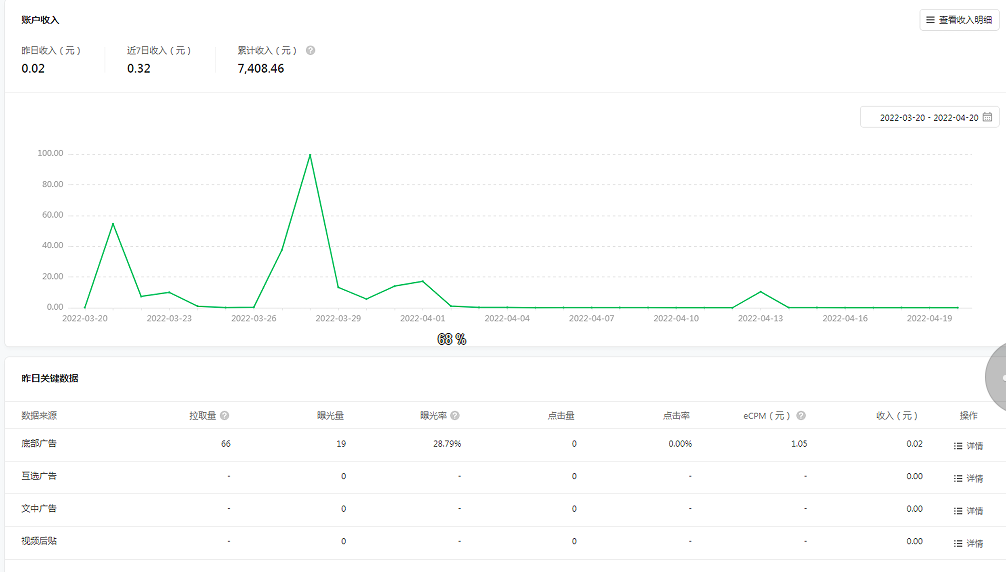Click the list icon in 视频后贴 row
Screen dimensions: 1006x572
pos(957,543)
